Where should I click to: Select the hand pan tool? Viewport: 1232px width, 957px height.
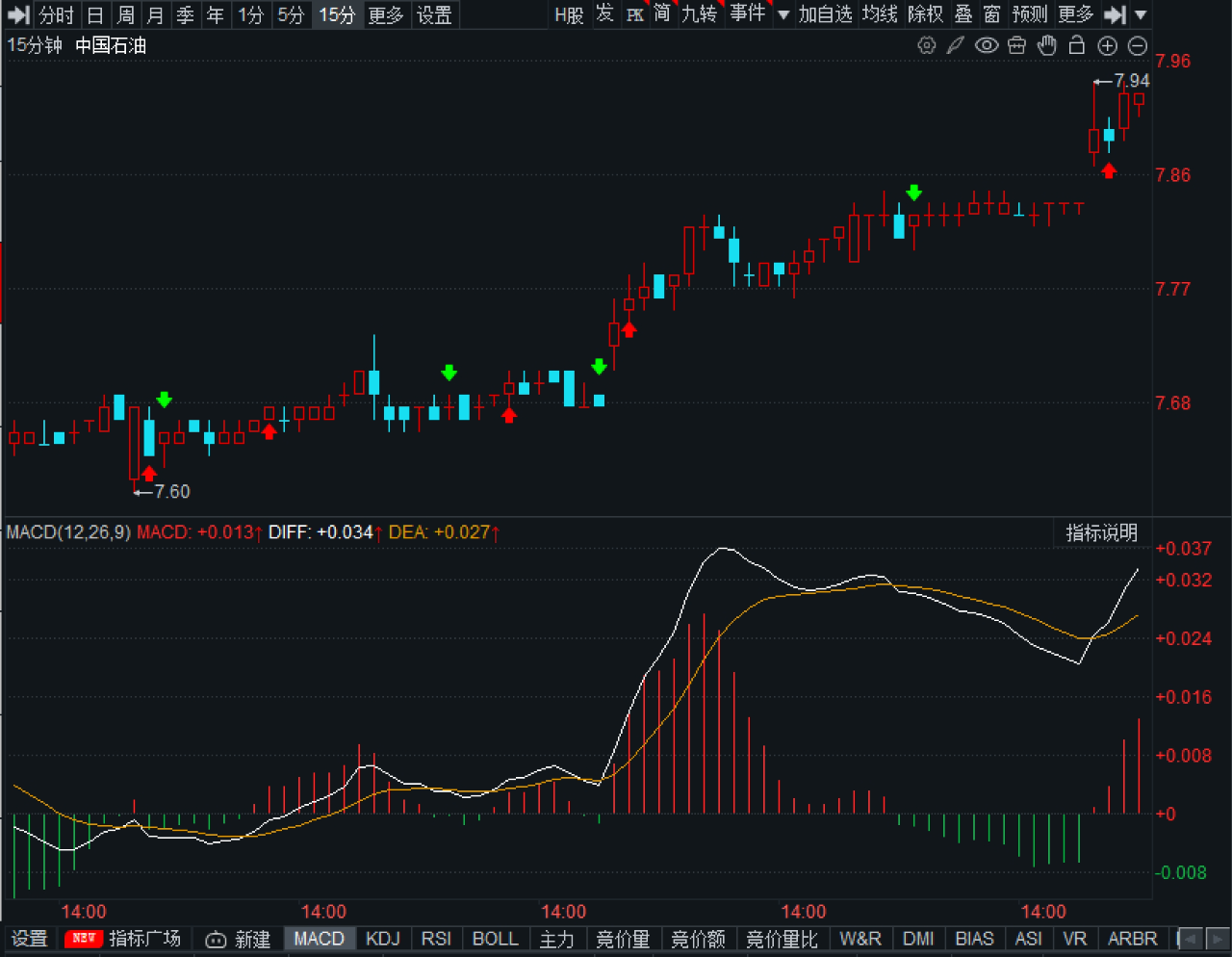1047,45
